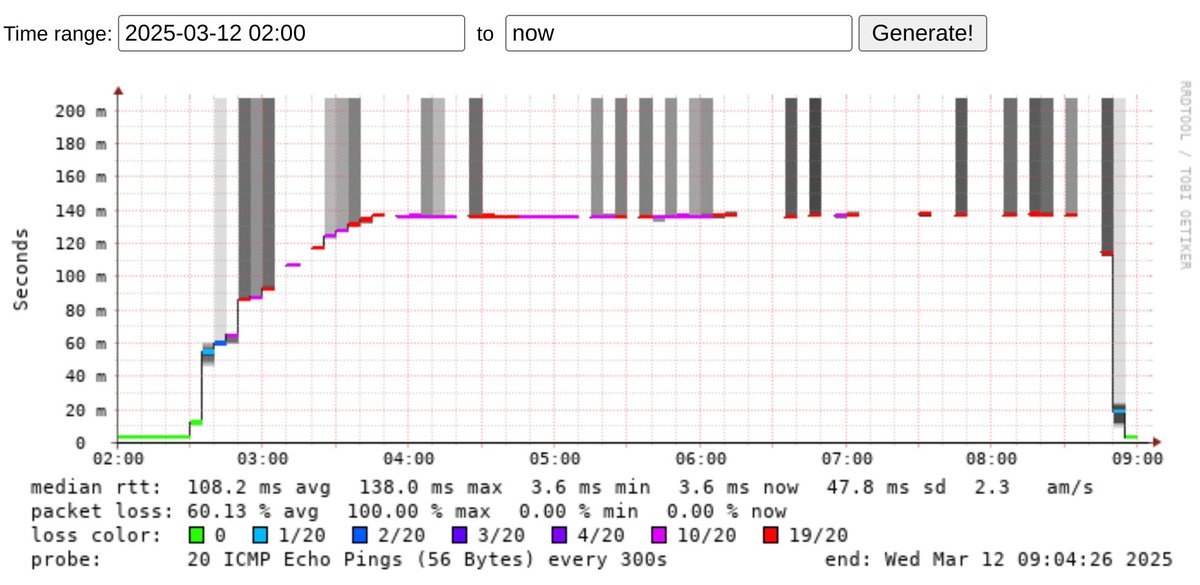Image resolution: width=1200 pixels, height=585 pixels.
Task: Click the 07:00 x-axis time label
Action: (x=846, y=458)
